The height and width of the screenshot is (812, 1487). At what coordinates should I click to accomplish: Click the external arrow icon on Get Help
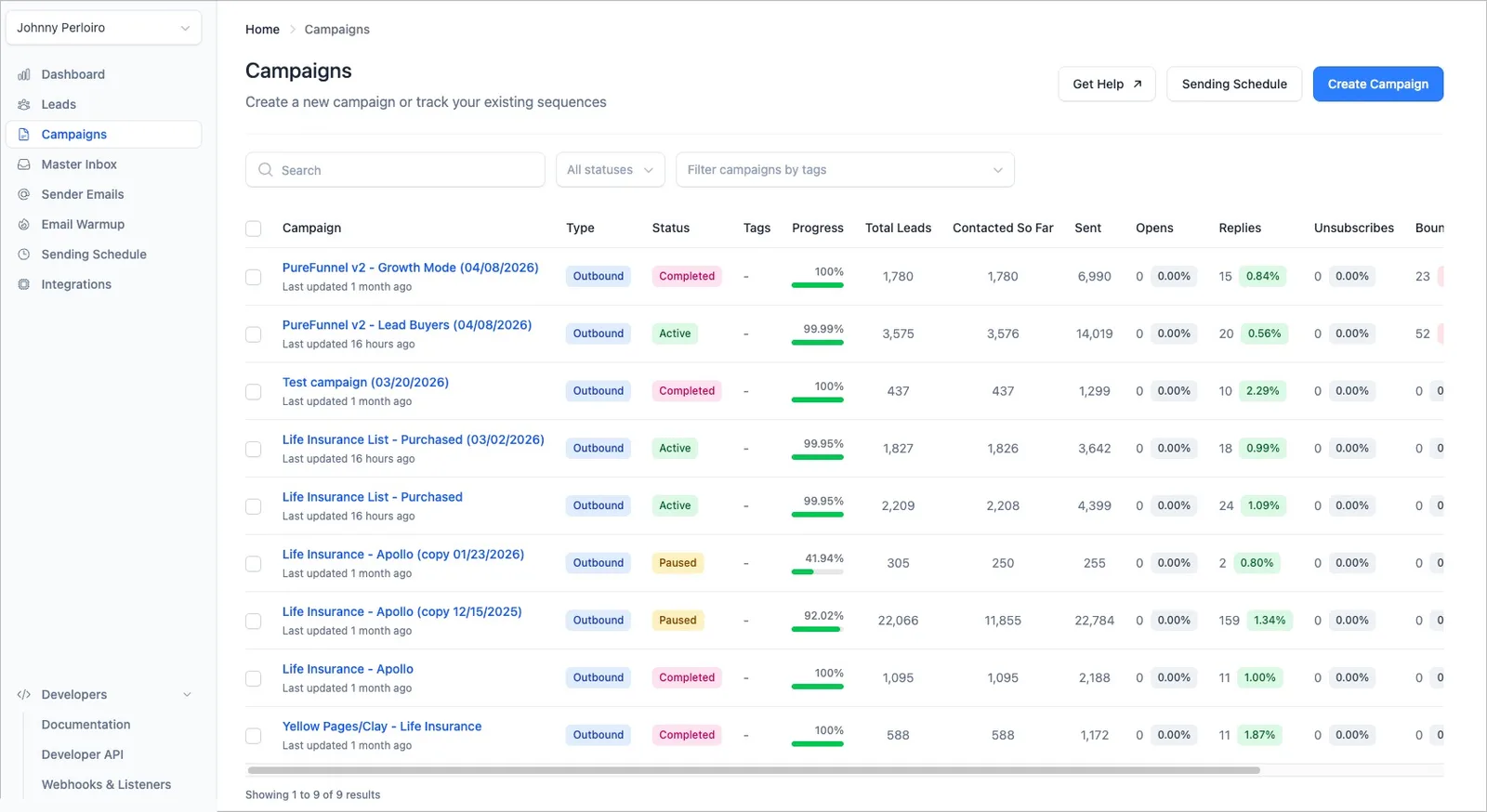[1138, 84]
